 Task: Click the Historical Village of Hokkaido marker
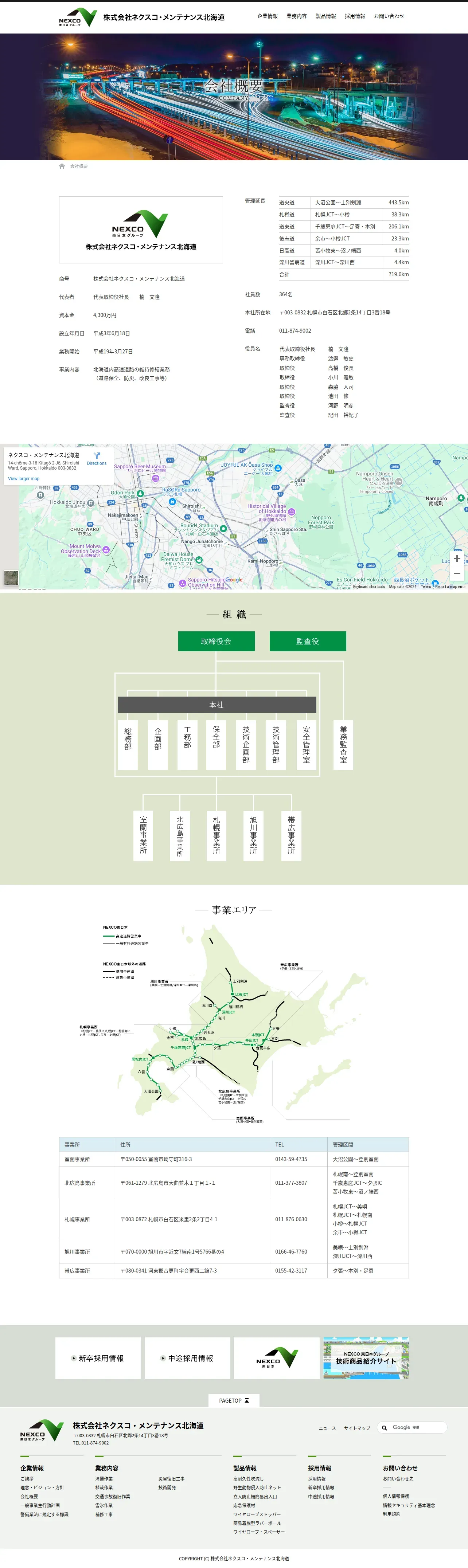291,511
